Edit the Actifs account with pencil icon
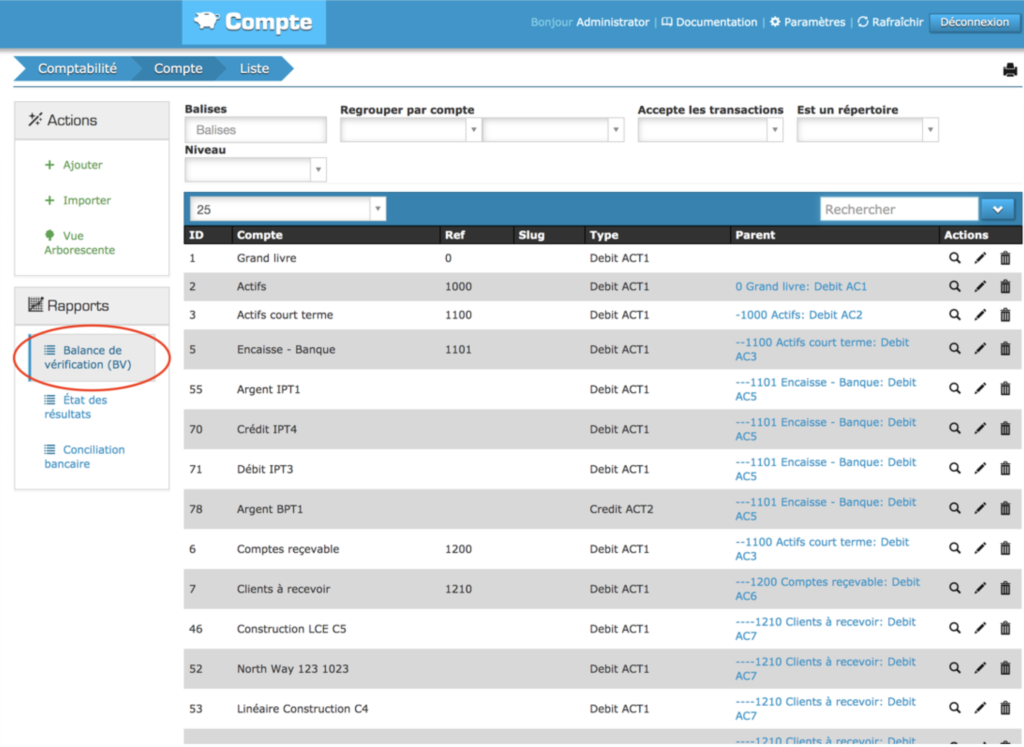 pos(980,287)
